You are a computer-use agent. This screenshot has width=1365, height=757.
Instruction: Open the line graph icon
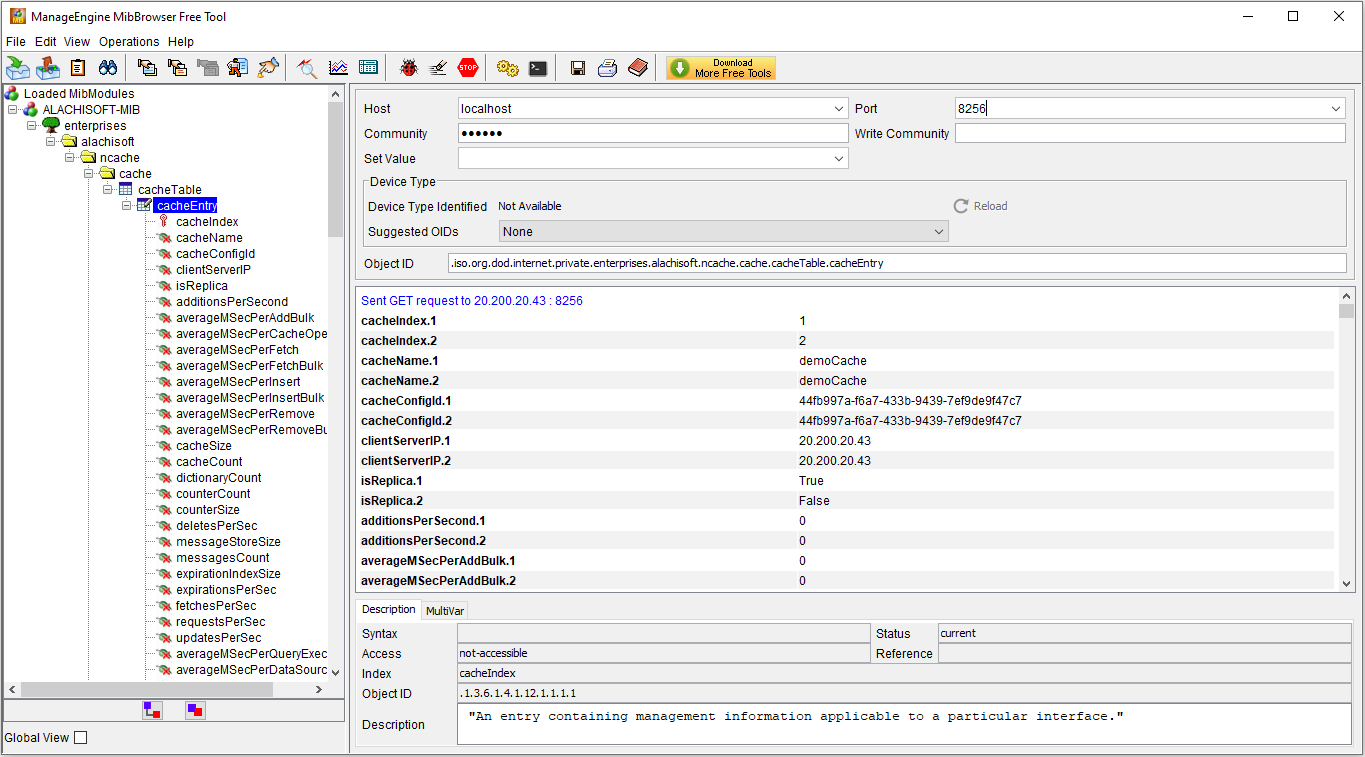coord(338,68)
